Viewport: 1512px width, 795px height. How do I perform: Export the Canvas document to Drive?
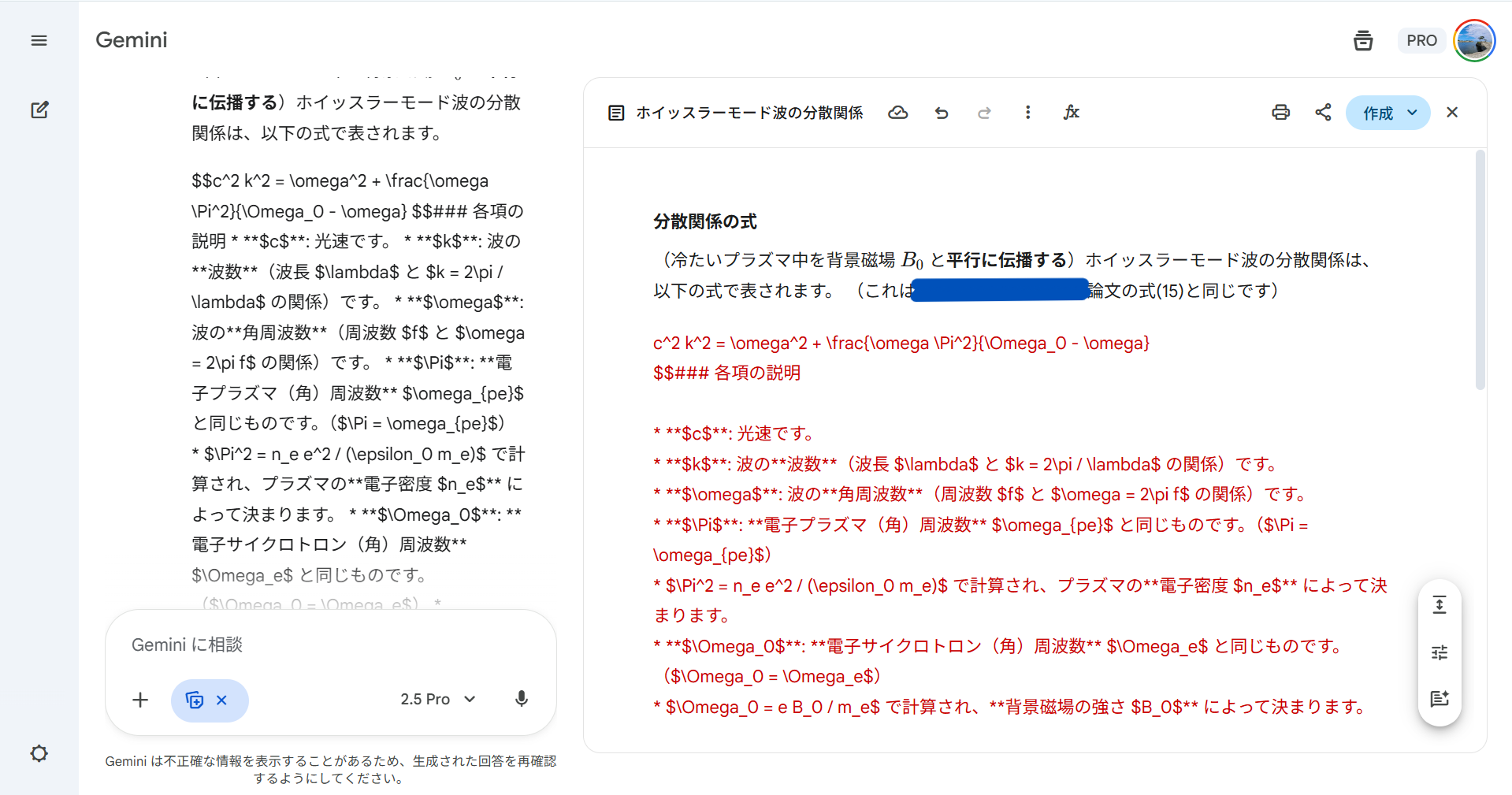click(x=897, y=113)
